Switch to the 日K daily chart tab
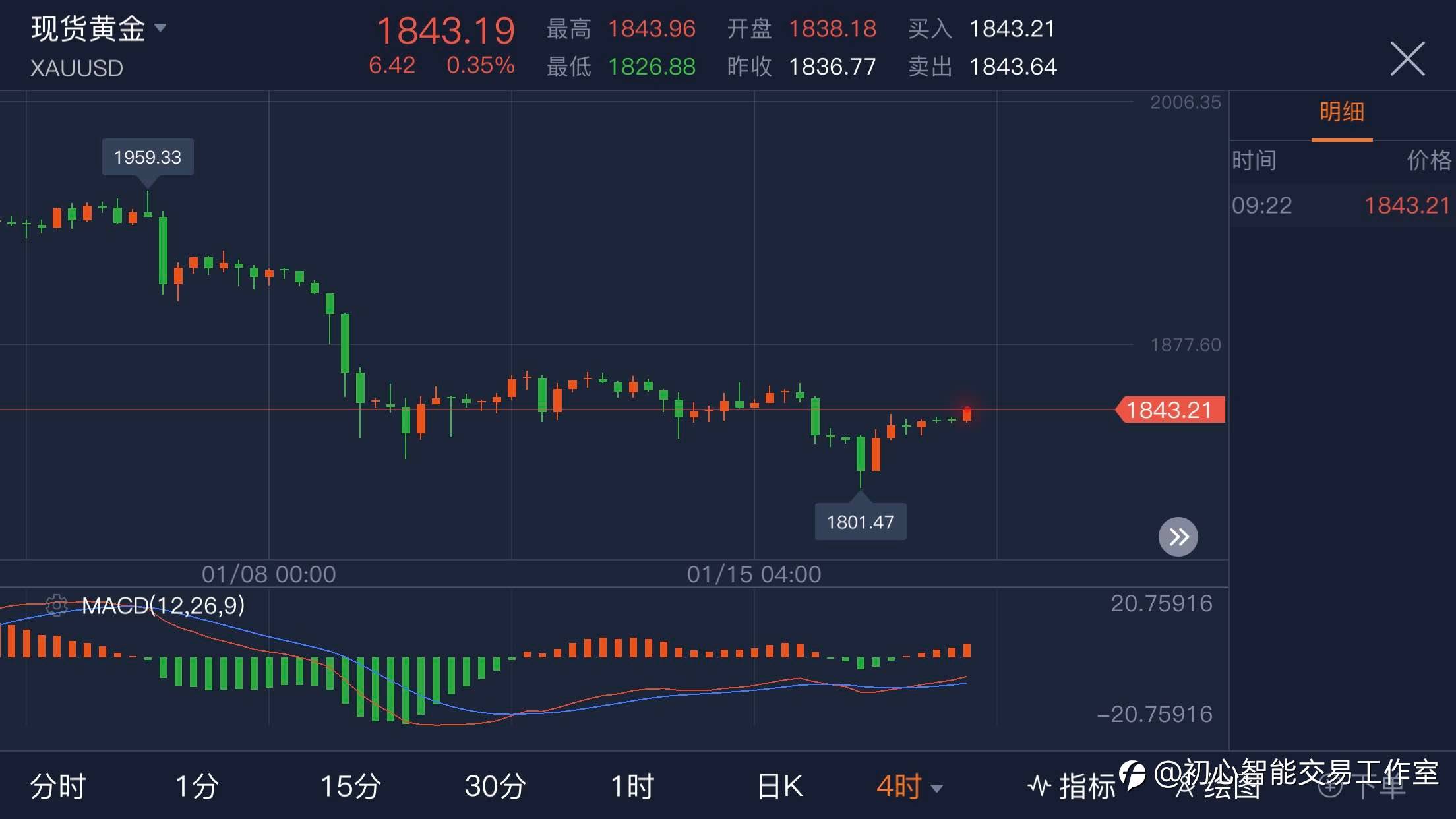The height and width of the screenshot is (819, 1456). point(780,786)
